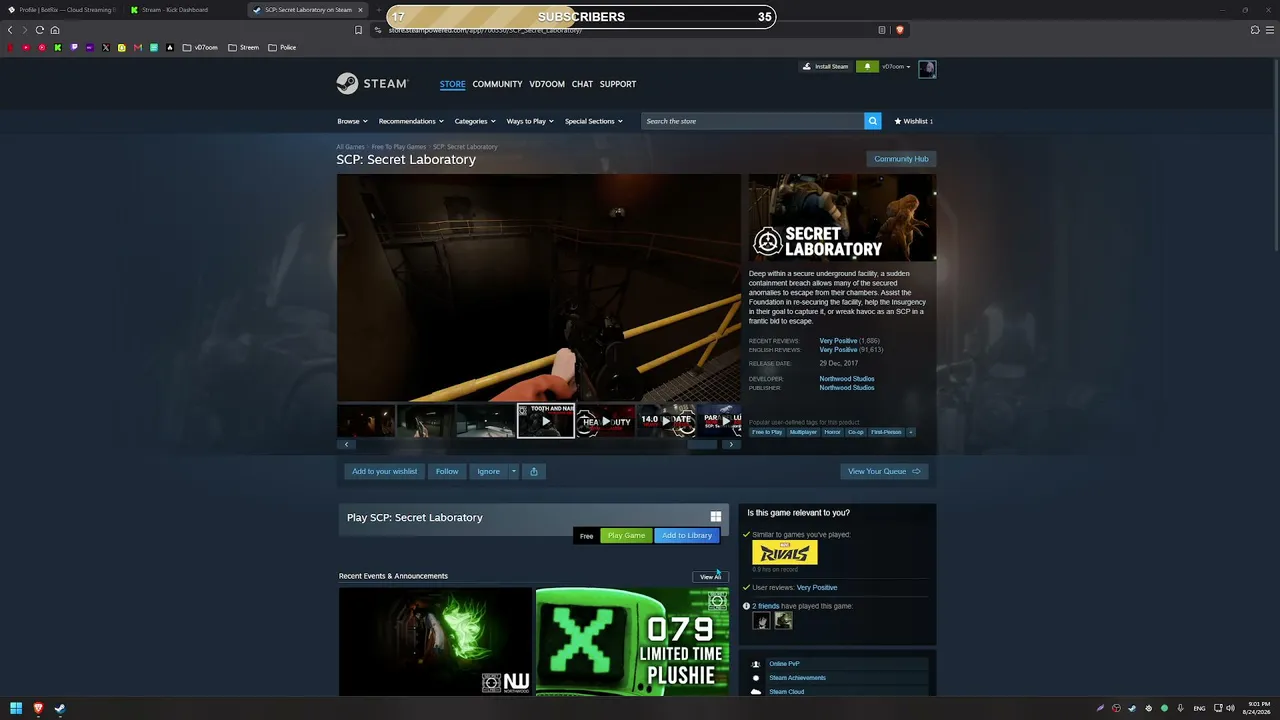Open the Windows Start menu
The image size is (1280, 720).
tap(16, 708)
